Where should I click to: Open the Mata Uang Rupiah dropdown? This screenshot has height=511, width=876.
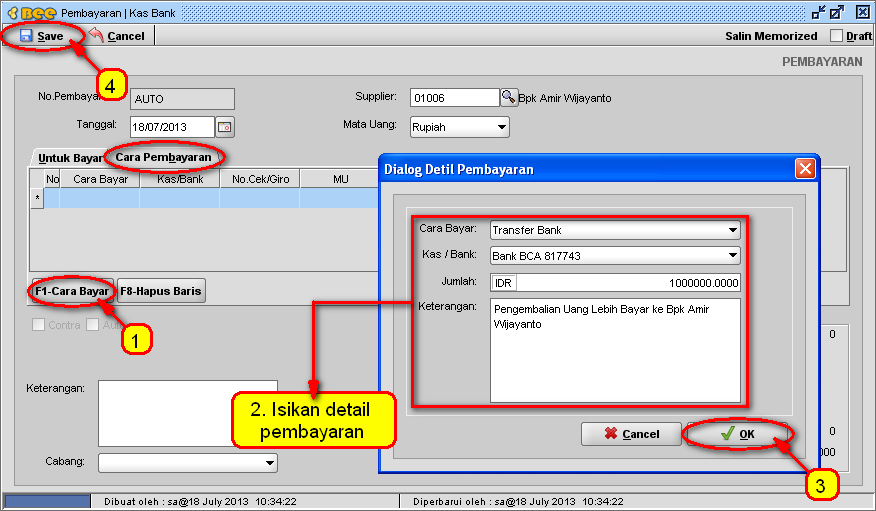click(460, 127)
